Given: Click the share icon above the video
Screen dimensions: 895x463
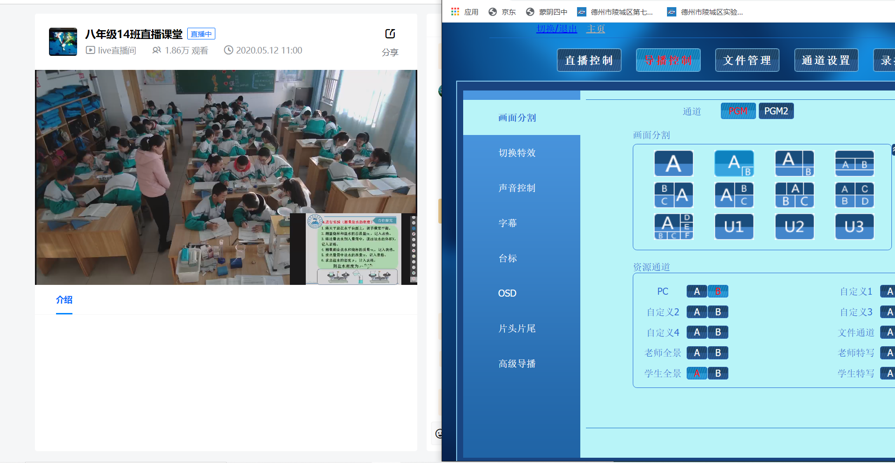Looking at the screenshot, I should 390,35.
